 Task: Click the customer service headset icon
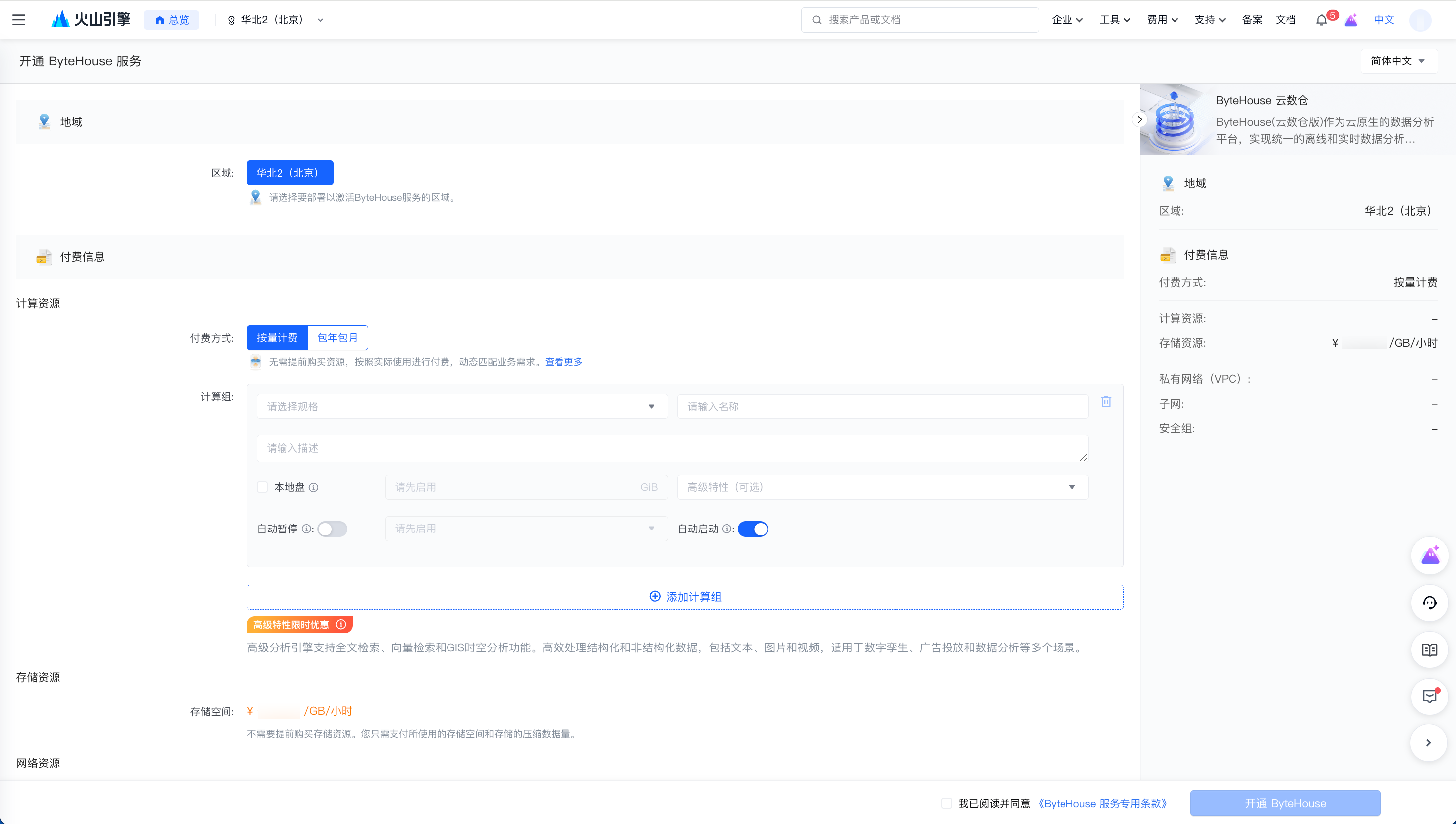[1429, 603]
